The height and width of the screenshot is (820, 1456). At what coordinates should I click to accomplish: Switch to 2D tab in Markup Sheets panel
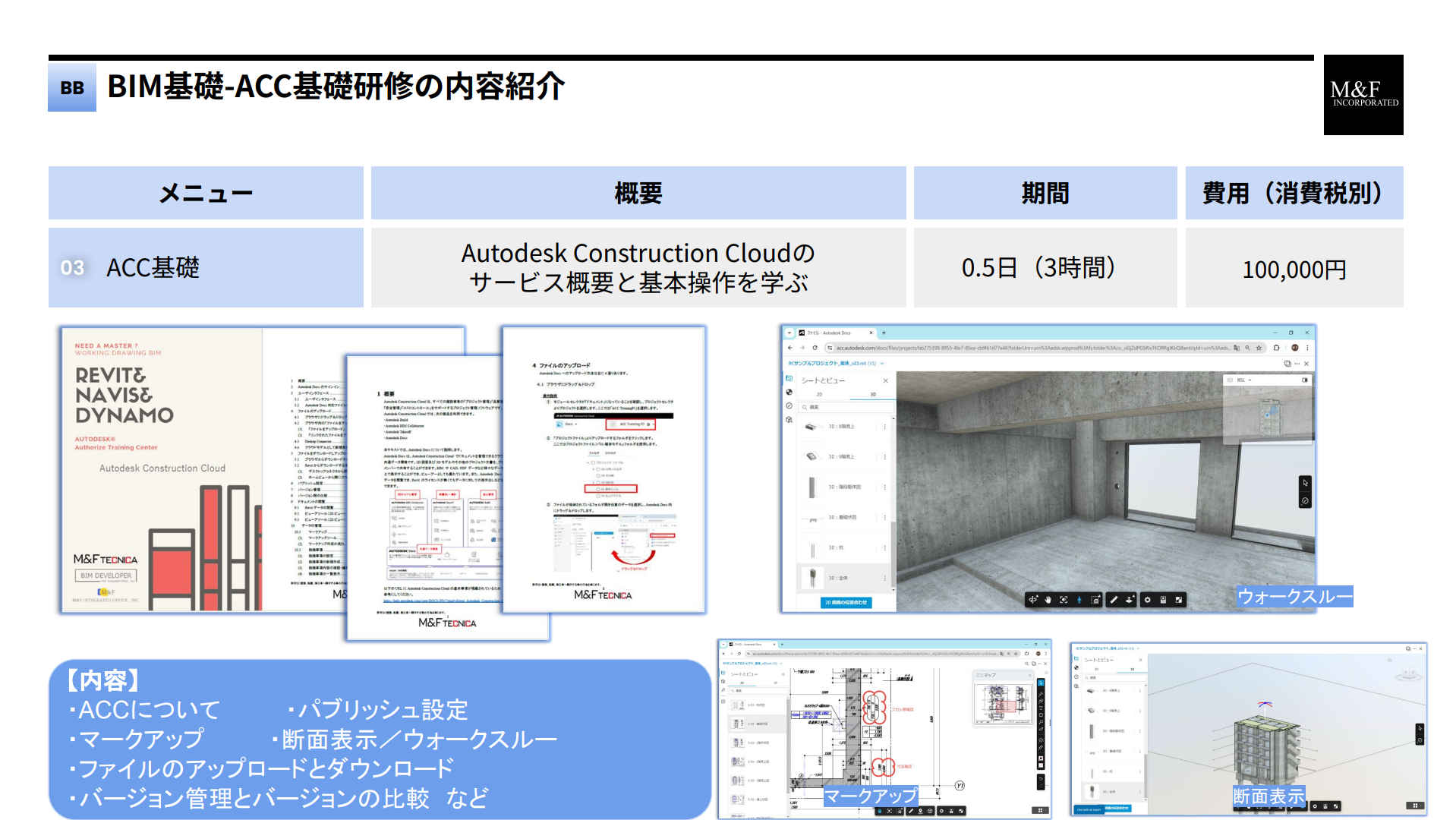742,683
